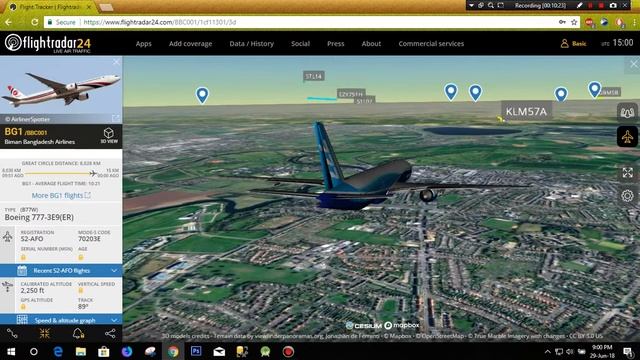Close the 3D view
The image size is (640, 360).
(x=633, y=64)
